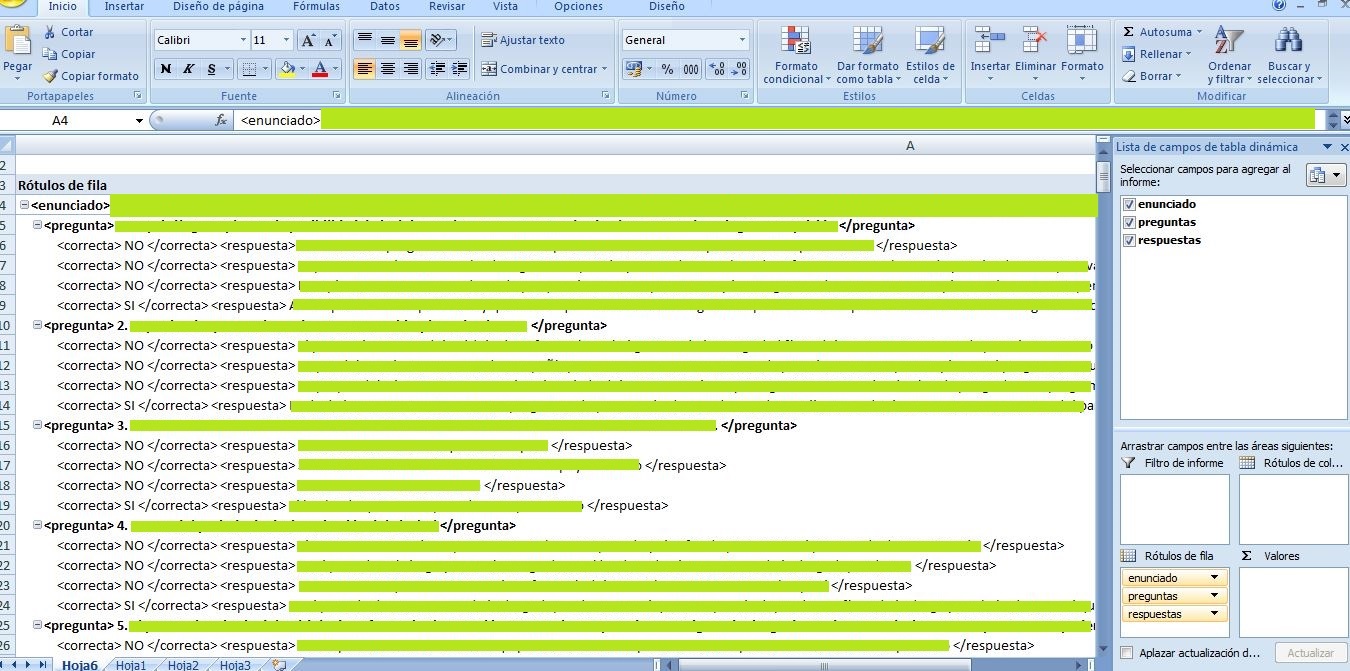Switch to the 'Insertar' ribbon tab

pyautogui.click(x=124, y=7)
